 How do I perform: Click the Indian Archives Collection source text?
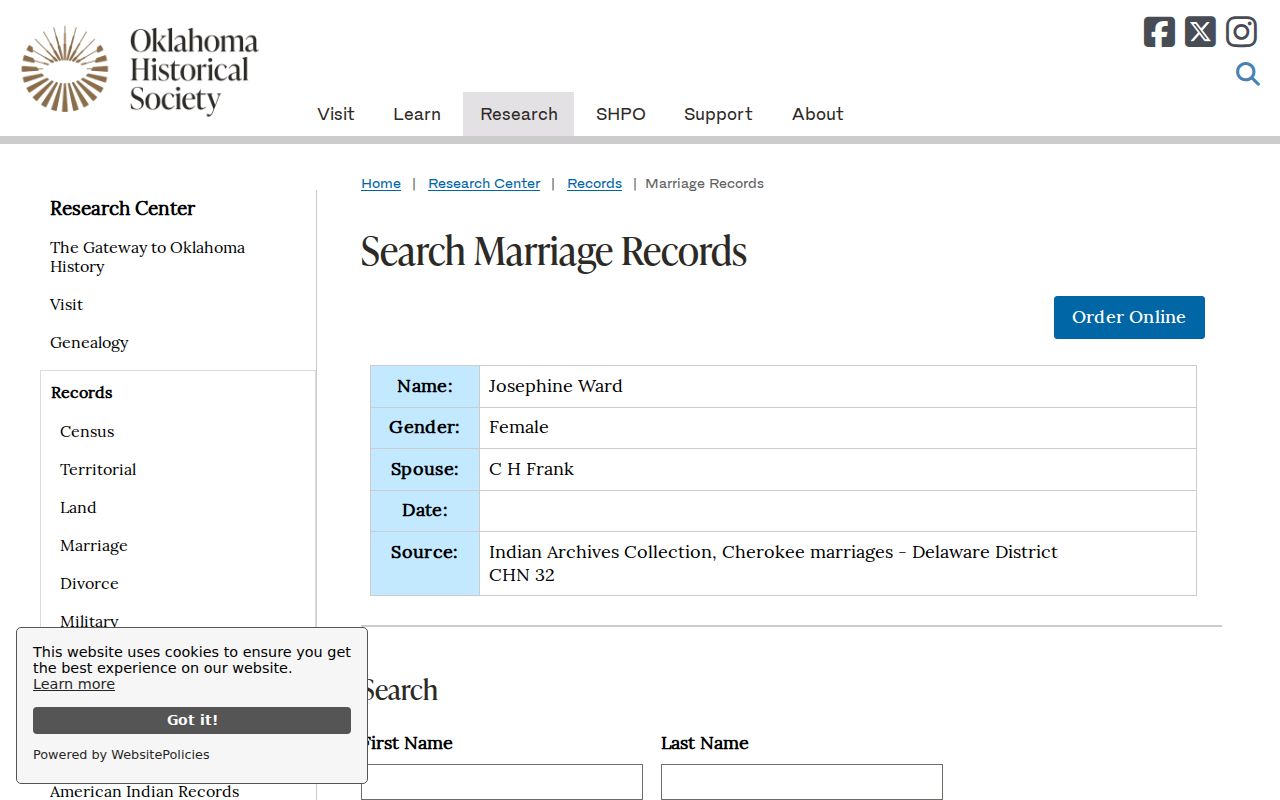pyautogui.click(x=773, y=552)
